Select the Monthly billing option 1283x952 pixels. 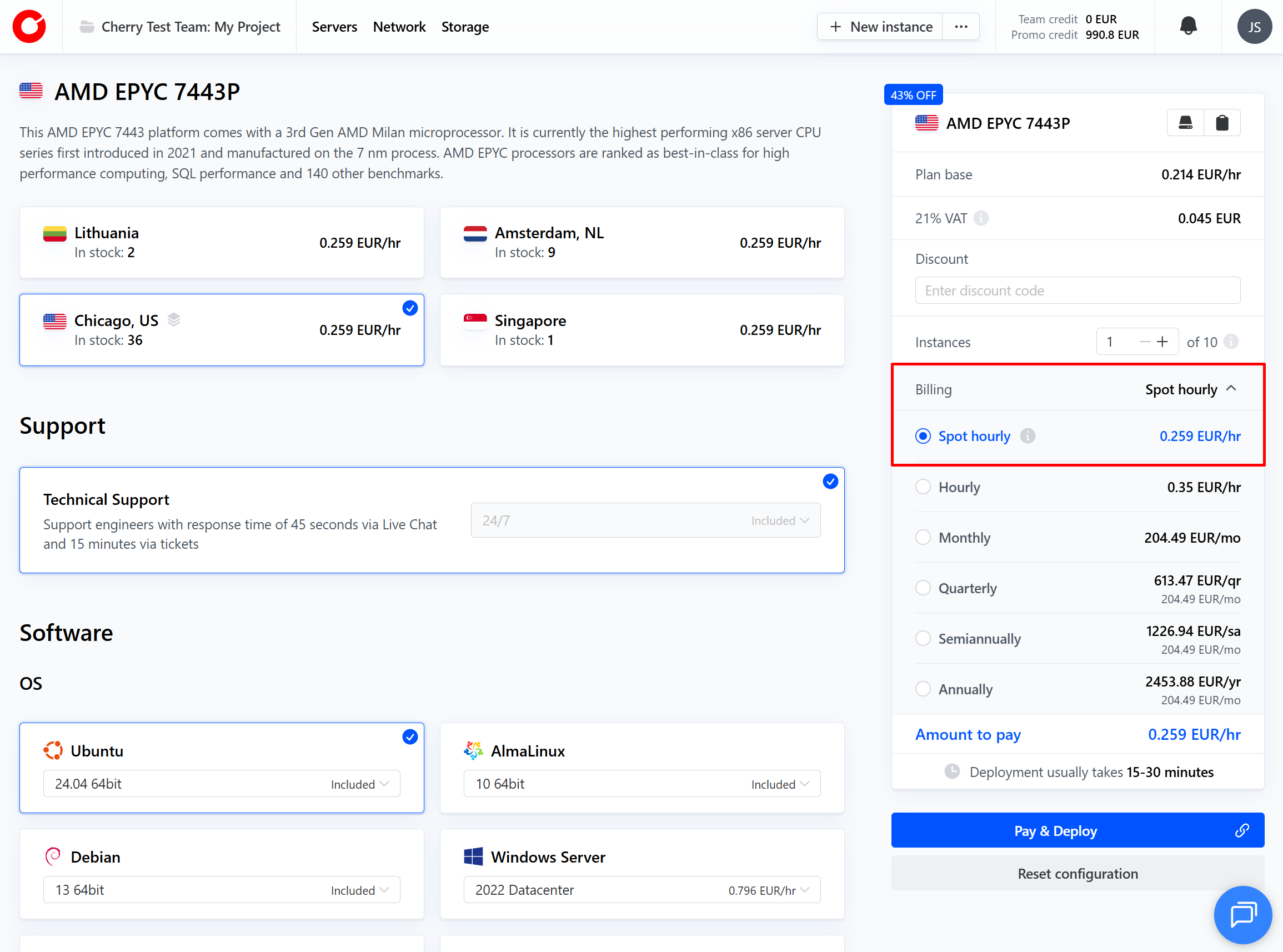[x=923, y=538]
